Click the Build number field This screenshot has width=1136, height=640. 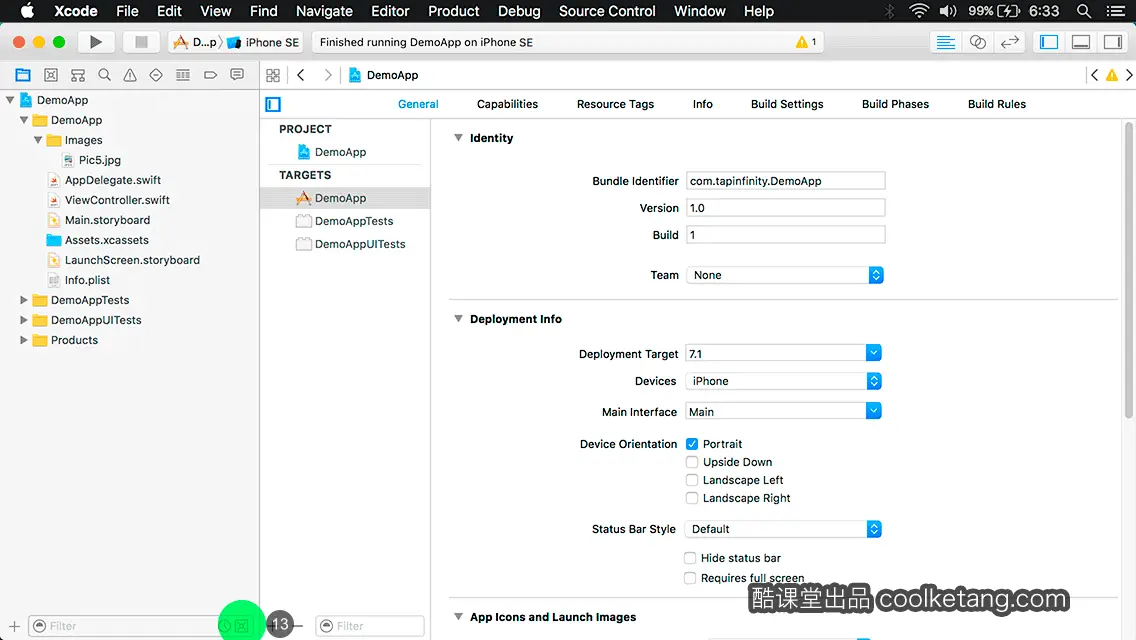click(x=785, y=235)
